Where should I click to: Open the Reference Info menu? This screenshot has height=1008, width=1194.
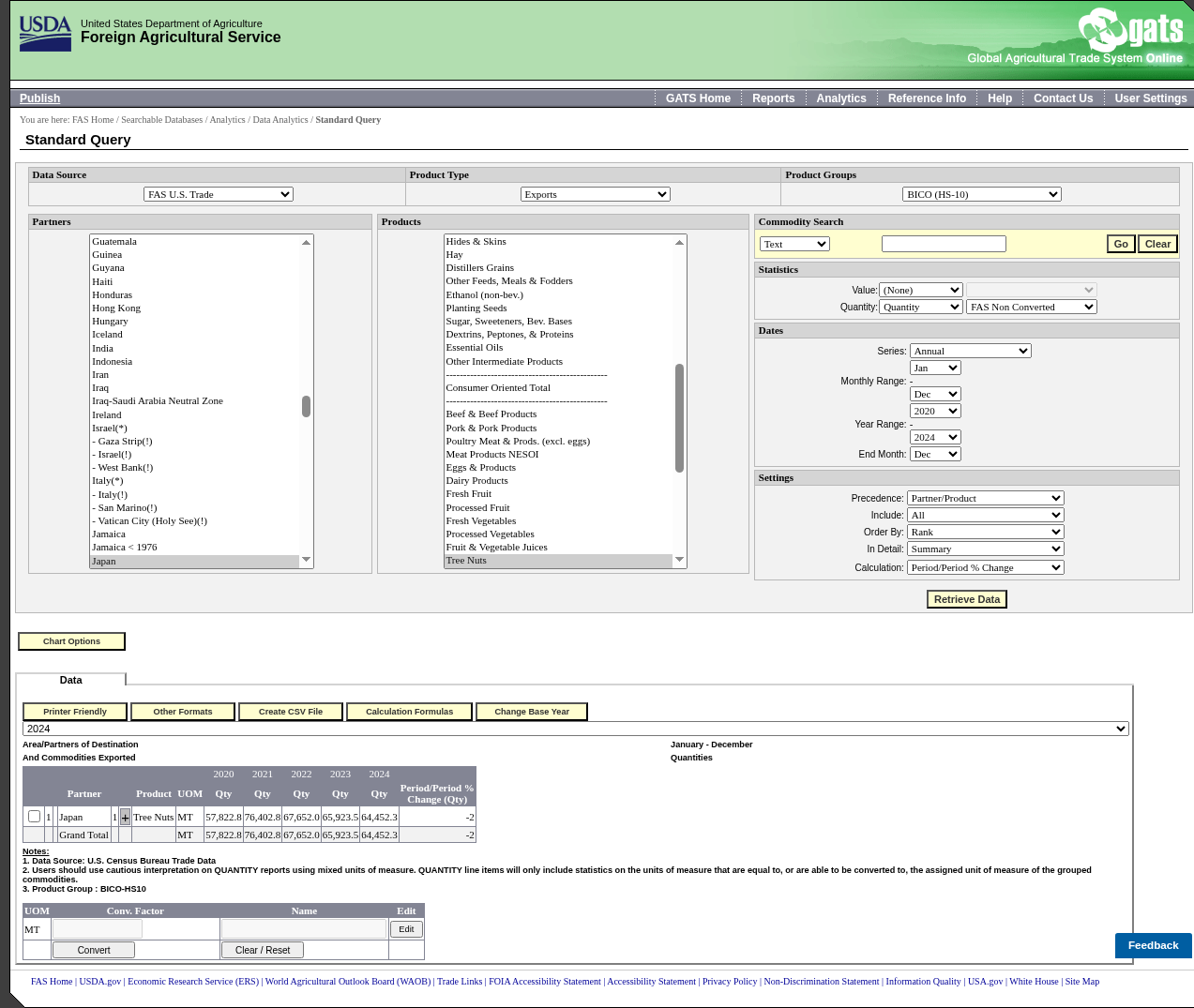point(927,98)
